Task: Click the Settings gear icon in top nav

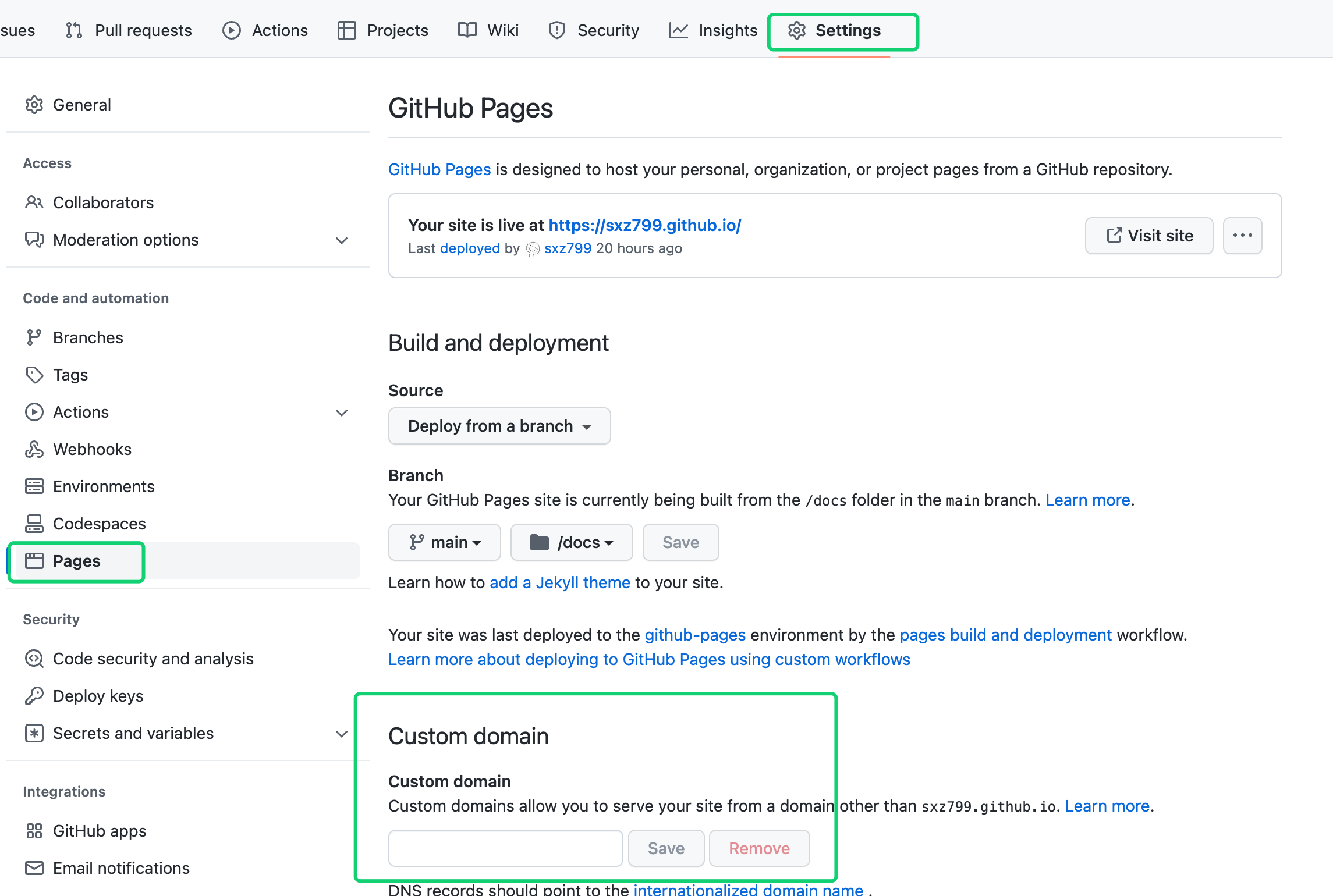Action: coord(797,30)
